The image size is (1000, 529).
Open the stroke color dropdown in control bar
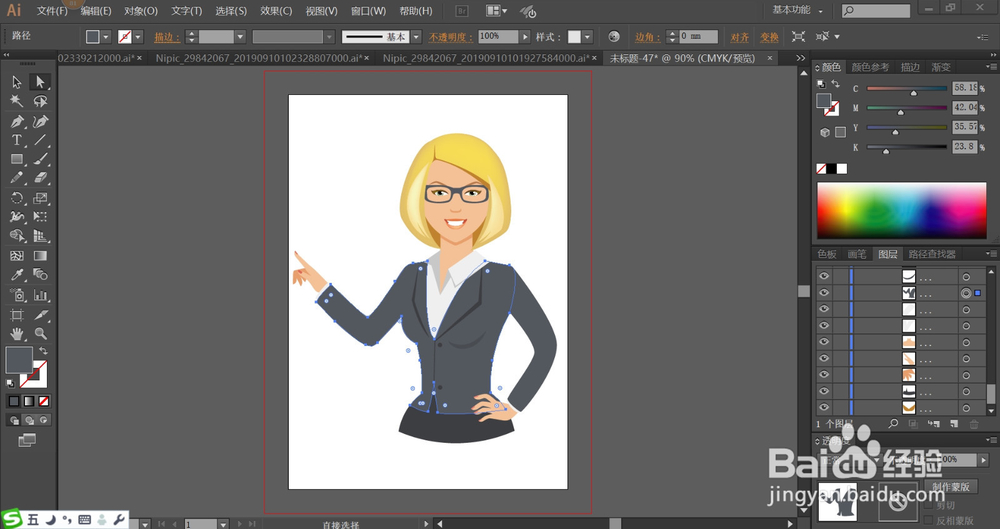pos(138,37)
